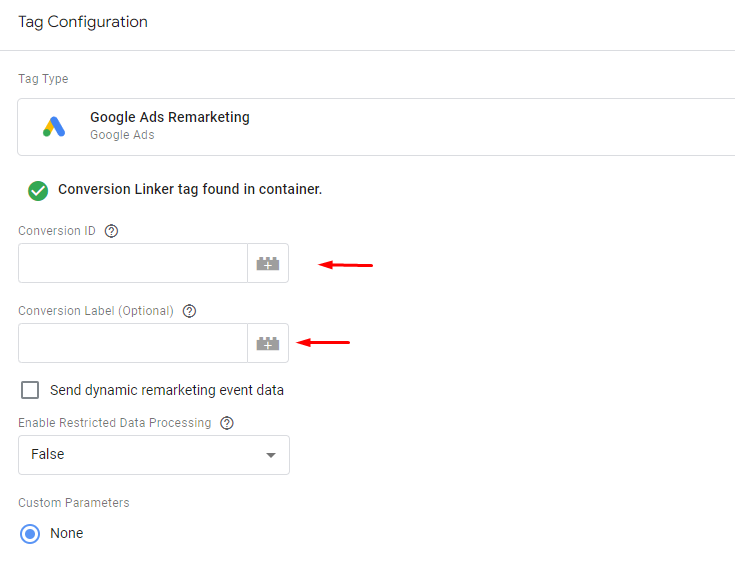Select the None custom parameters radio button
This screenshot has width=735, height=561.
pos(30,534)
